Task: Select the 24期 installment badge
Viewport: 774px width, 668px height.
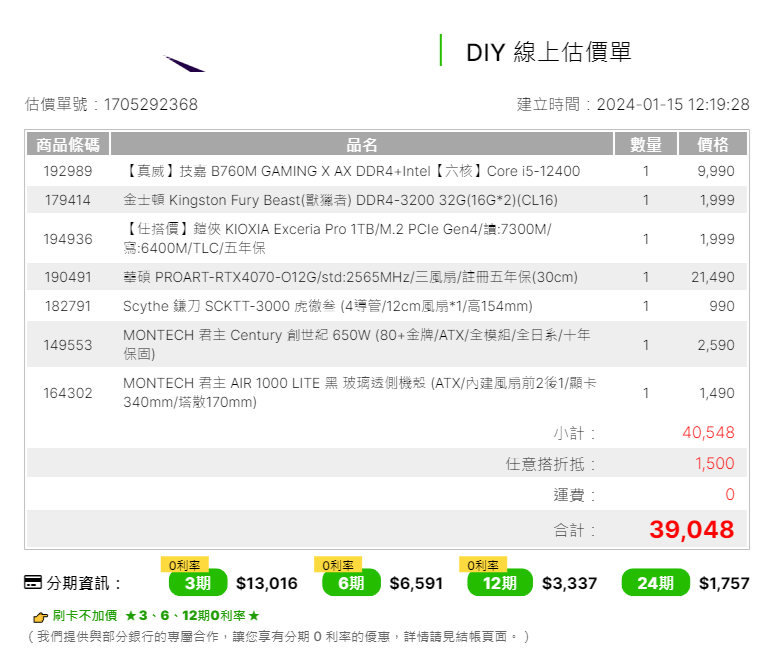Action: click(x=655, y=583)
